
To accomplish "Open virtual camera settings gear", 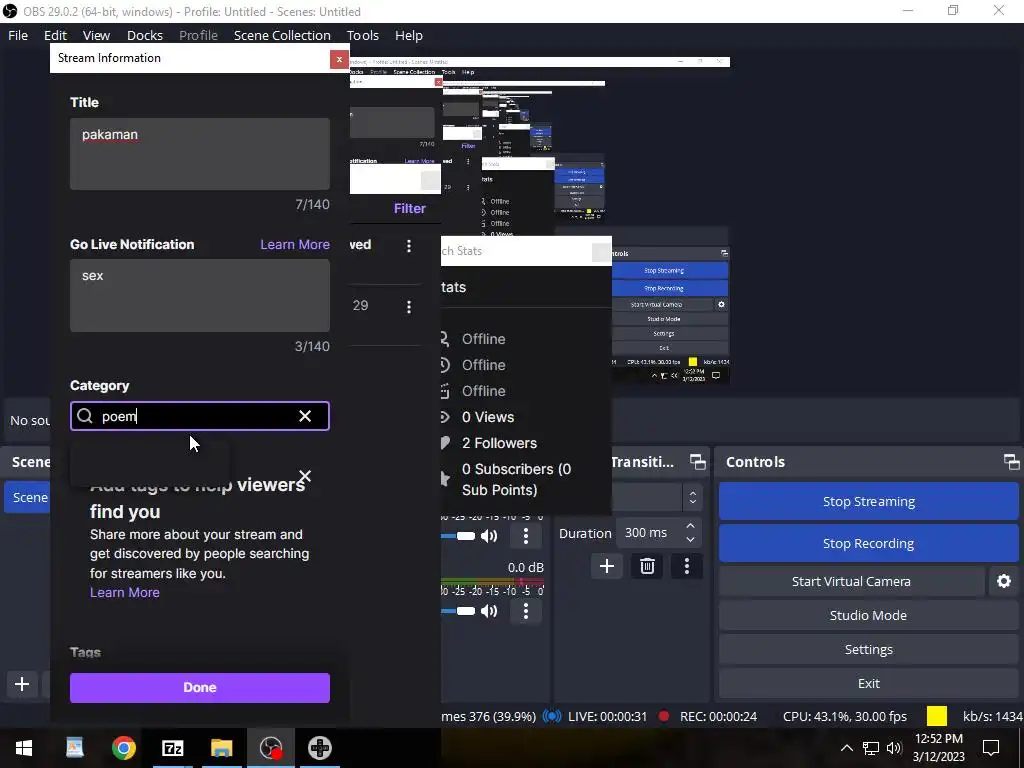I will click(1004, 581).
